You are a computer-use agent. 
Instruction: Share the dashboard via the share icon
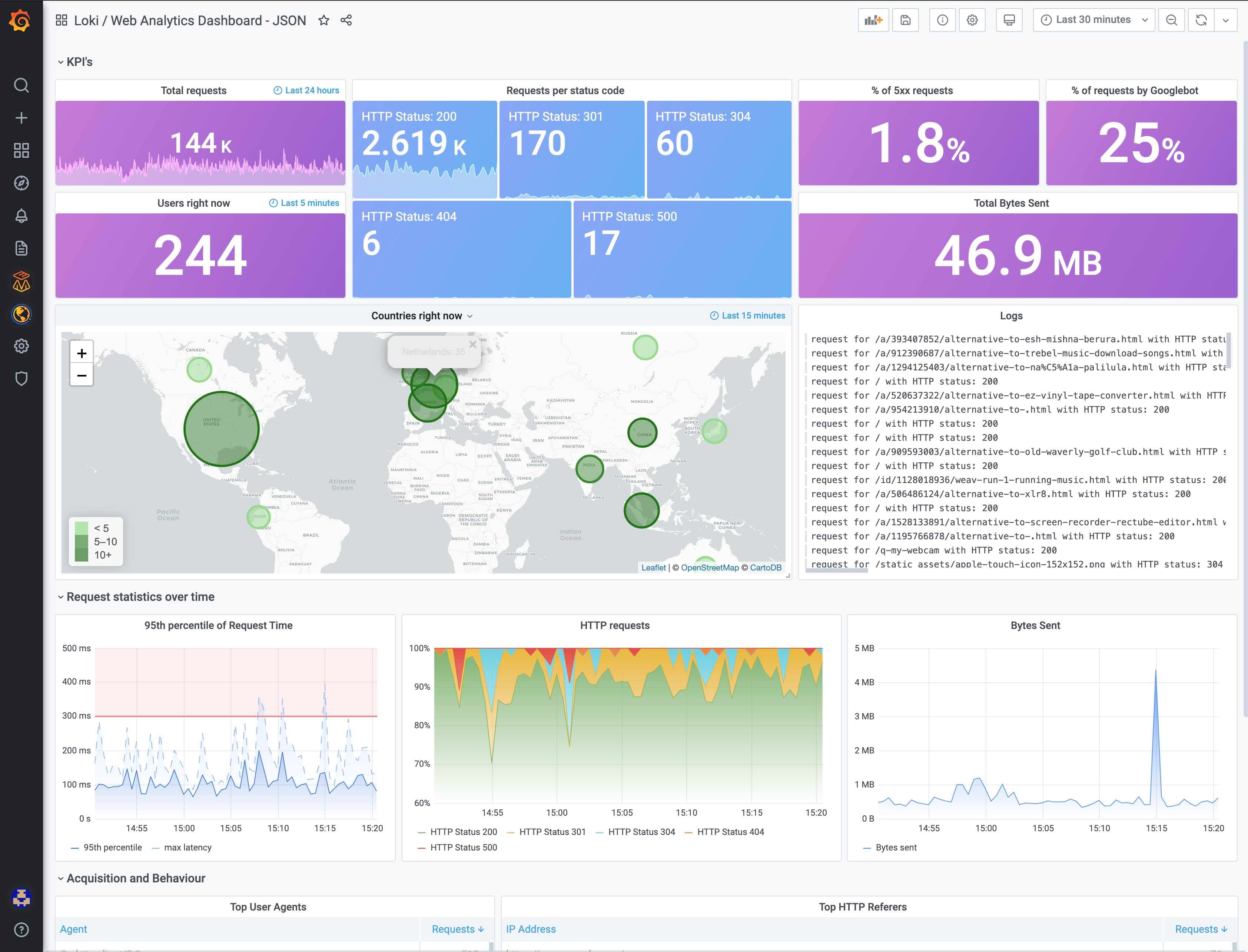point(346,20)
